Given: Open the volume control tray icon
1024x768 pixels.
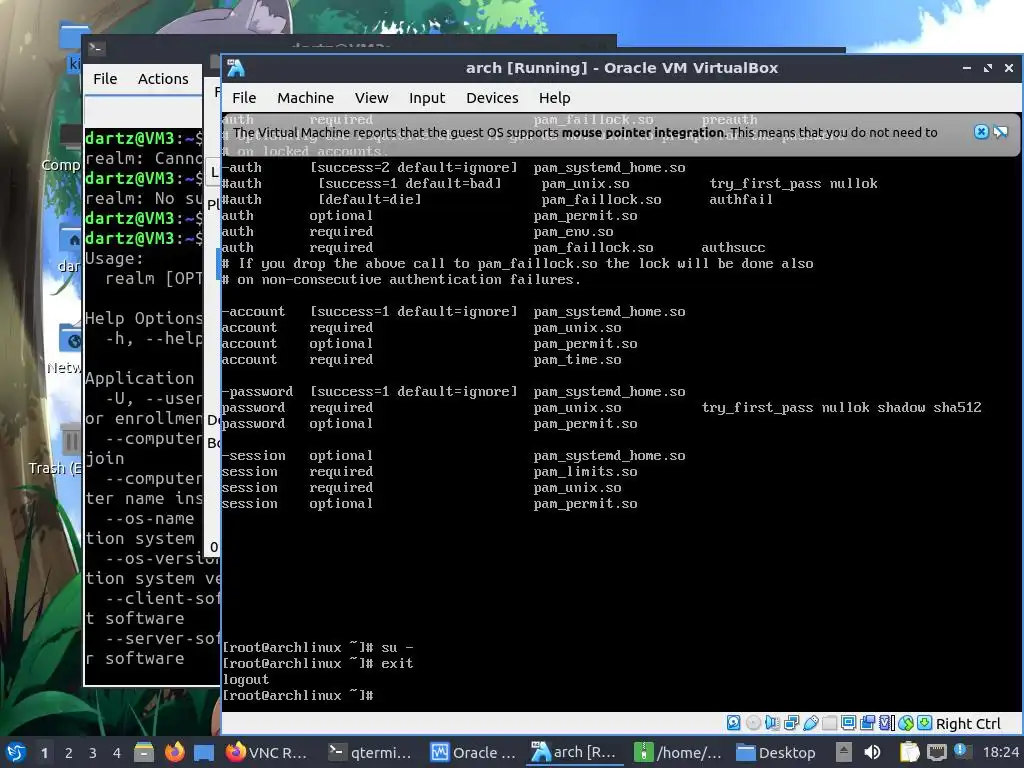Looking at the screenshot, I should 872,752.
